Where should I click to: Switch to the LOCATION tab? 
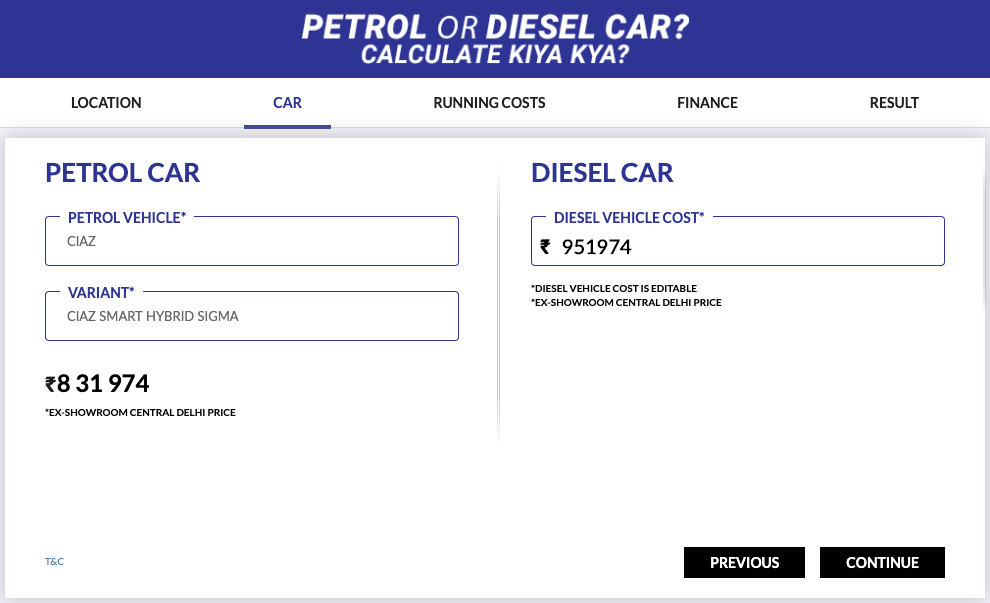105,103
